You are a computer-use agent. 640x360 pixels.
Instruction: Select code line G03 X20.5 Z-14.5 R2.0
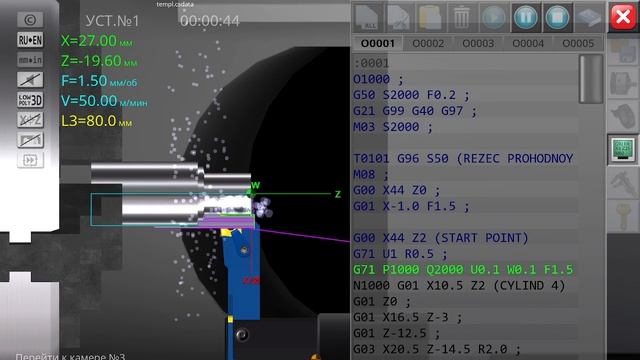coord(437,349)
